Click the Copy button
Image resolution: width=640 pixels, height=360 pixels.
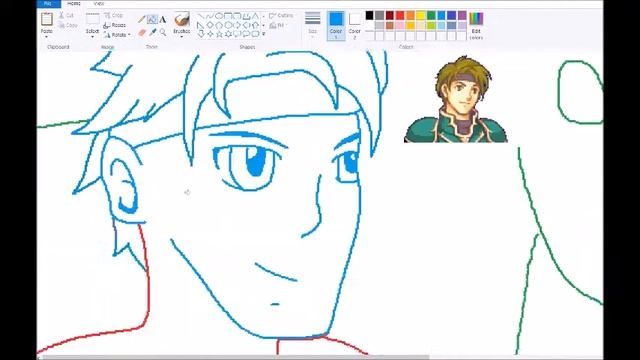click(68, 25)
